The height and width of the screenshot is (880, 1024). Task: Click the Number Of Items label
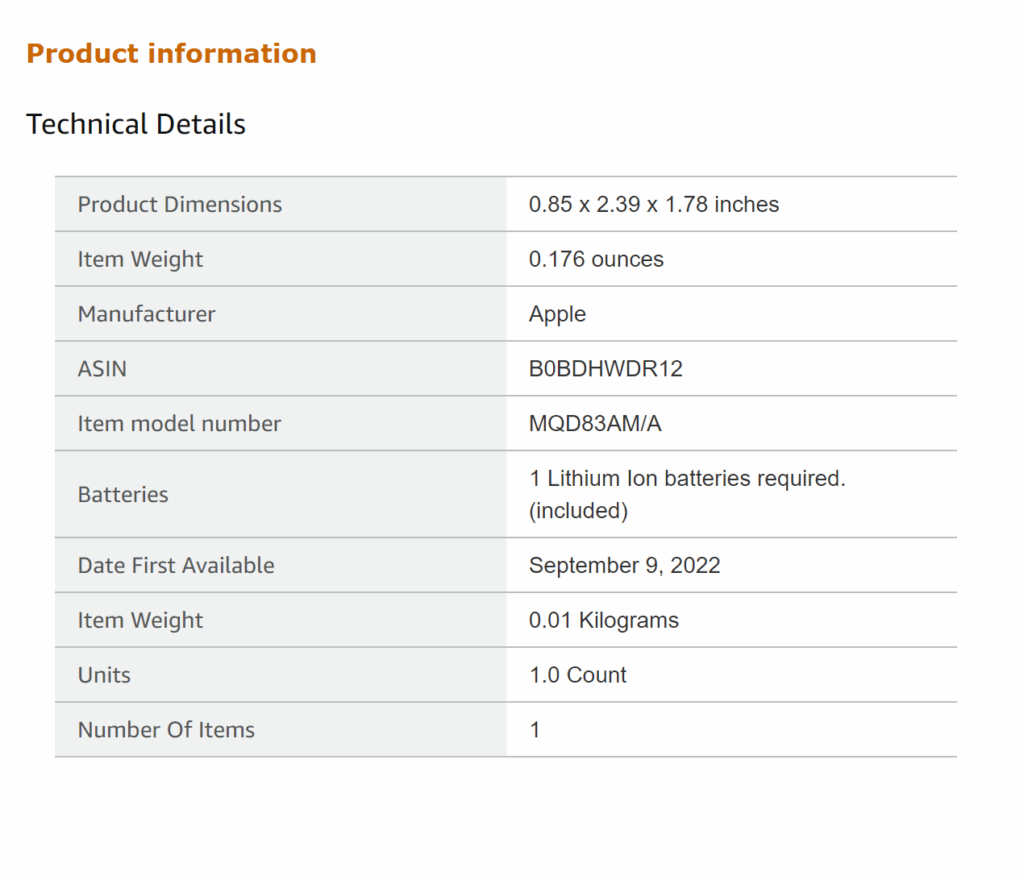click(166, 731)
